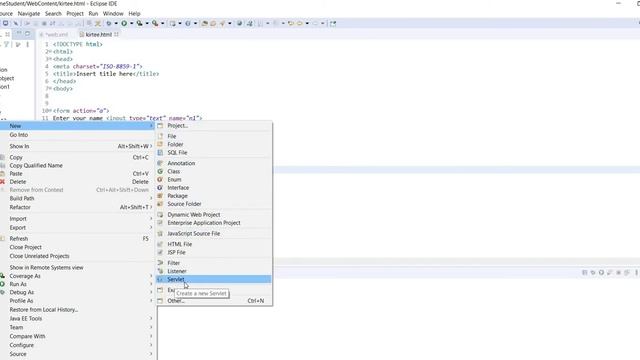This screenshot has width=640, height=360.
Task: Choose Enterprise Application Project entry
Action: click(214, 223)
